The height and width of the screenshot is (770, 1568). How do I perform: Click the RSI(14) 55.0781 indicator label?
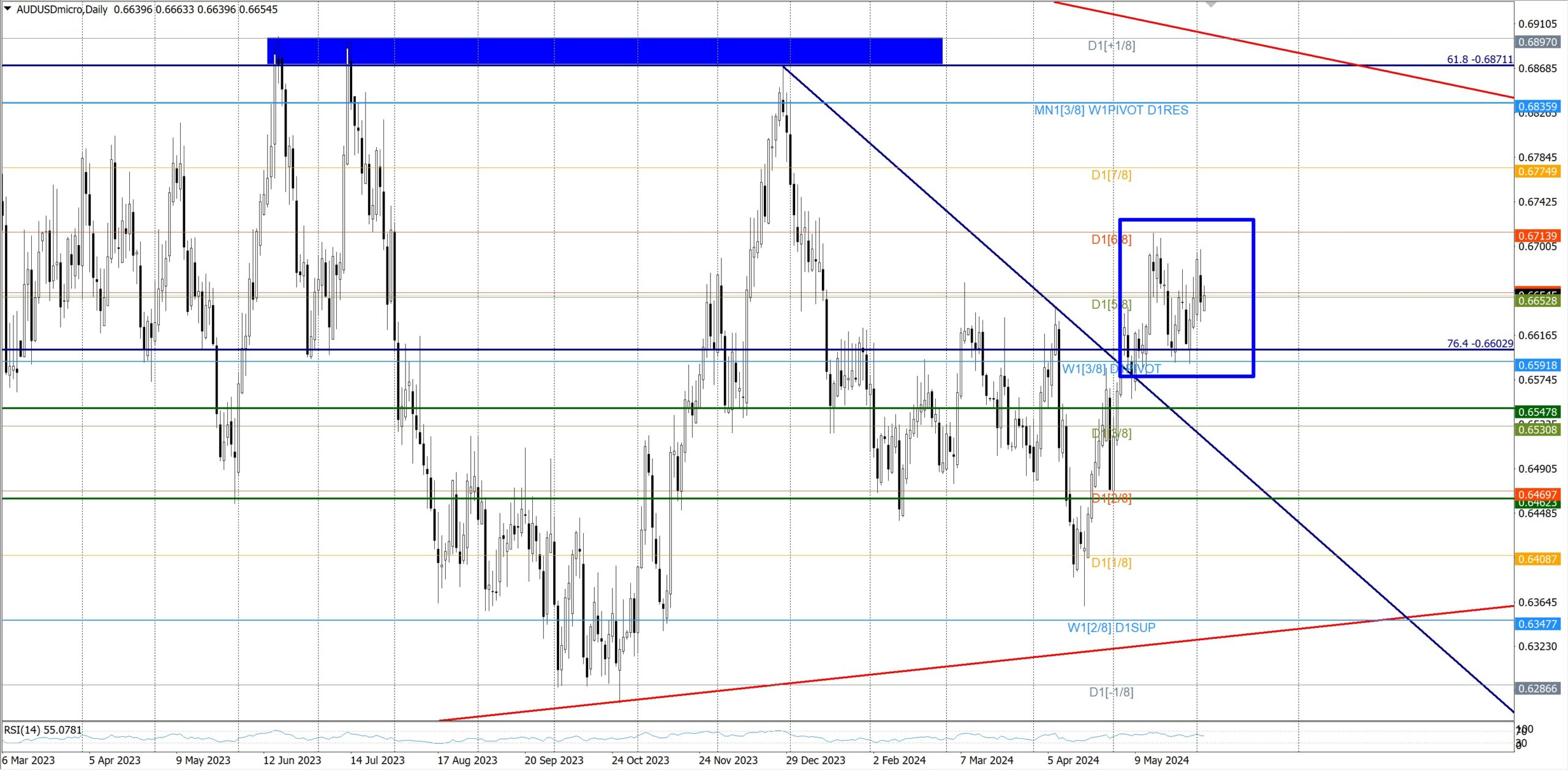(x=43, y=730)
